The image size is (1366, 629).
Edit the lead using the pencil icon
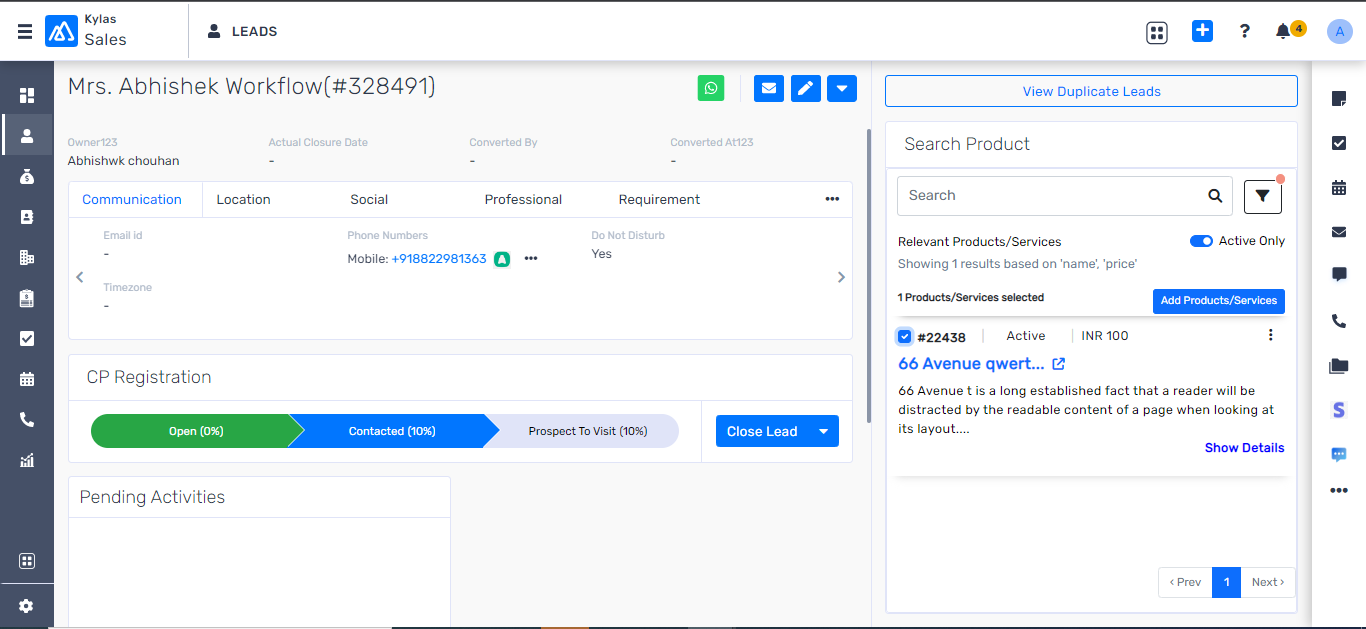click(805, 88)
